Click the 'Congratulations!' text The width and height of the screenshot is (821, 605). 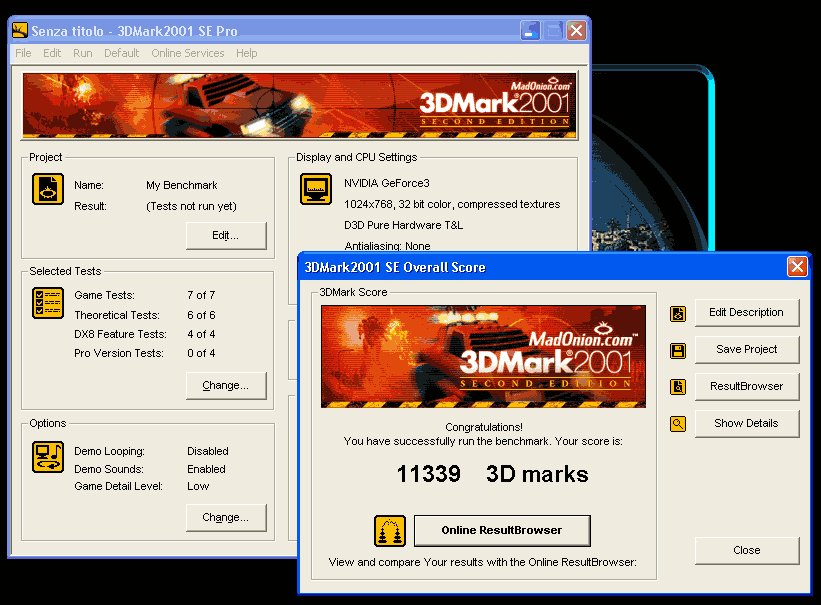coord(484,427)
